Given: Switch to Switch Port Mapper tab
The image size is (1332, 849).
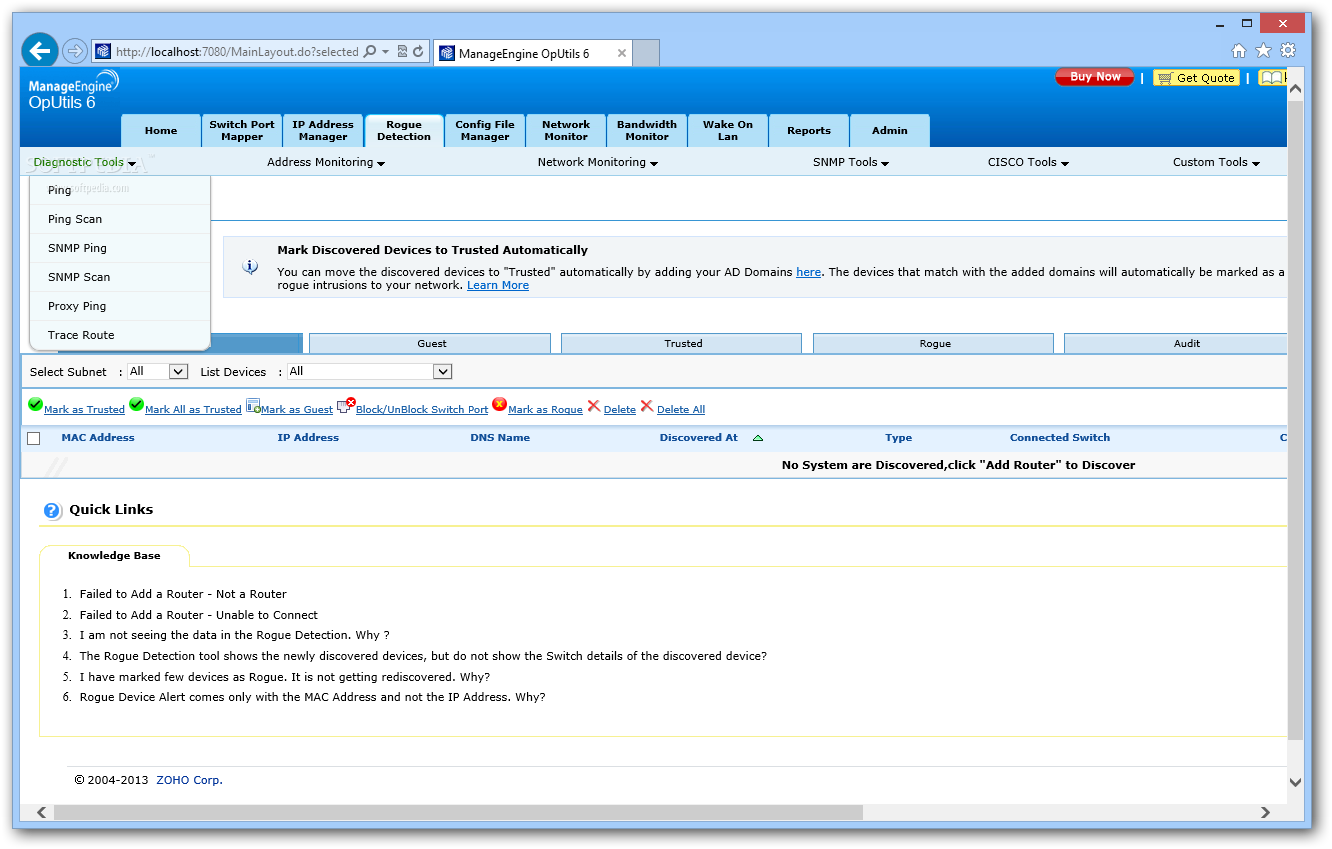Looking at the screenshot, I should pos(242,131).
